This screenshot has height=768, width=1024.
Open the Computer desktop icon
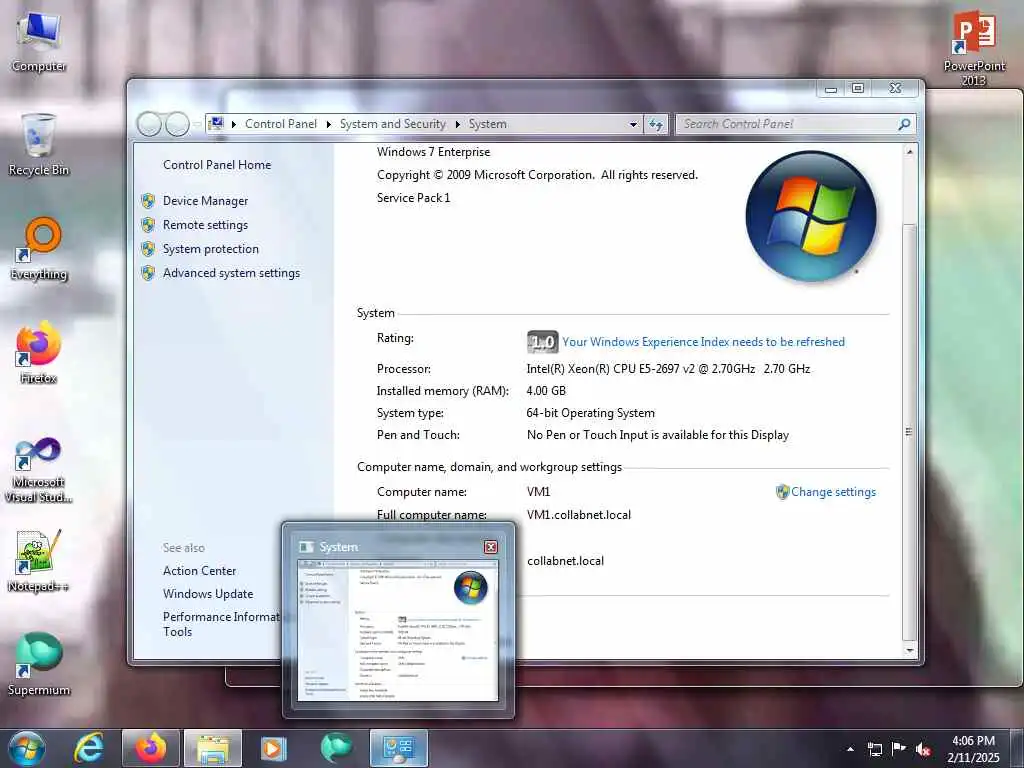click(x=39, y=41)
